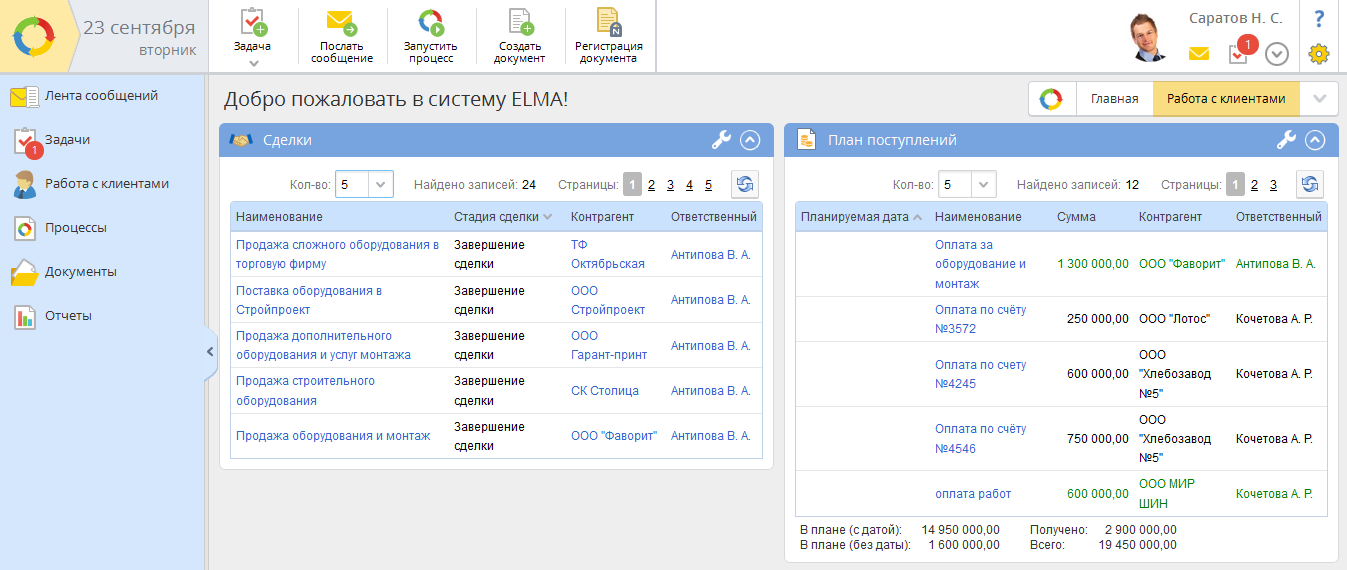Collapse the Сделки panel
Image resolution: width=1347 pixels, height=570 pixels.
[750, 141]
